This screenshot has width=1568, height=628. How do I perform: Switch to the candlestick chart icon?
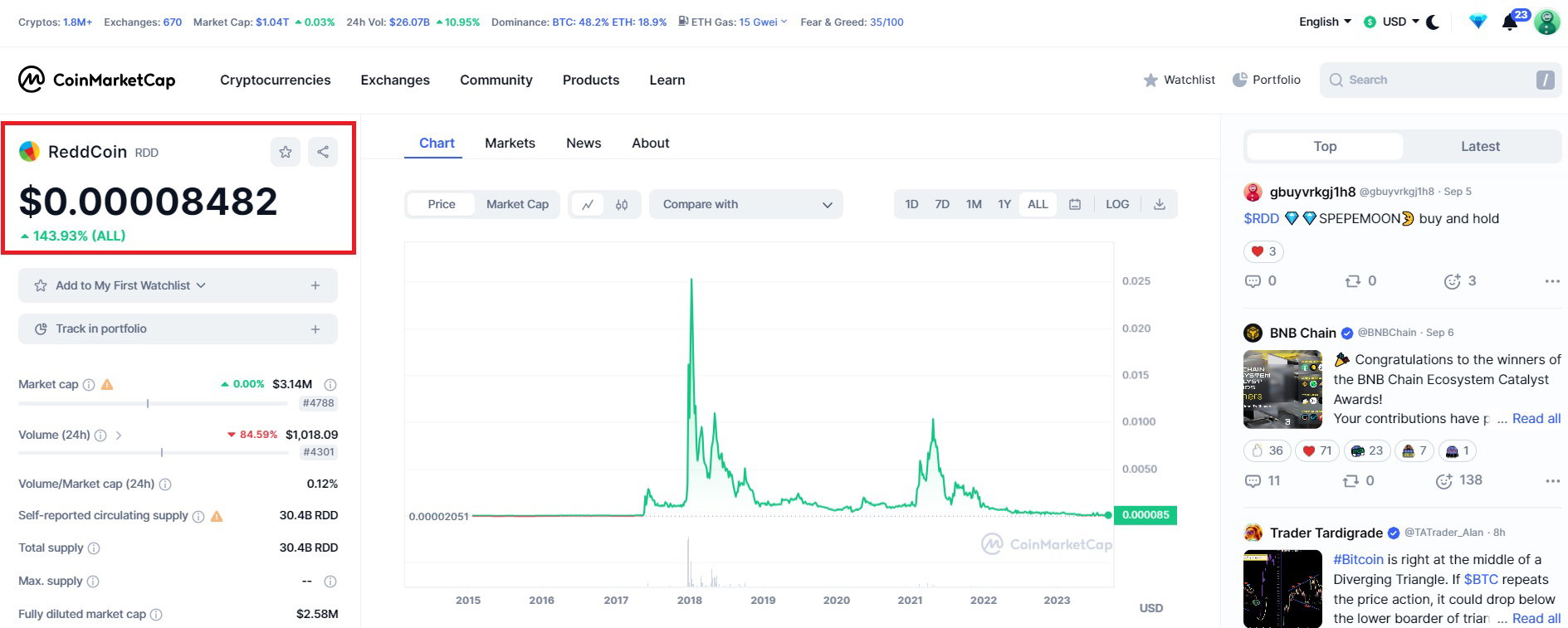pos(622,204)
